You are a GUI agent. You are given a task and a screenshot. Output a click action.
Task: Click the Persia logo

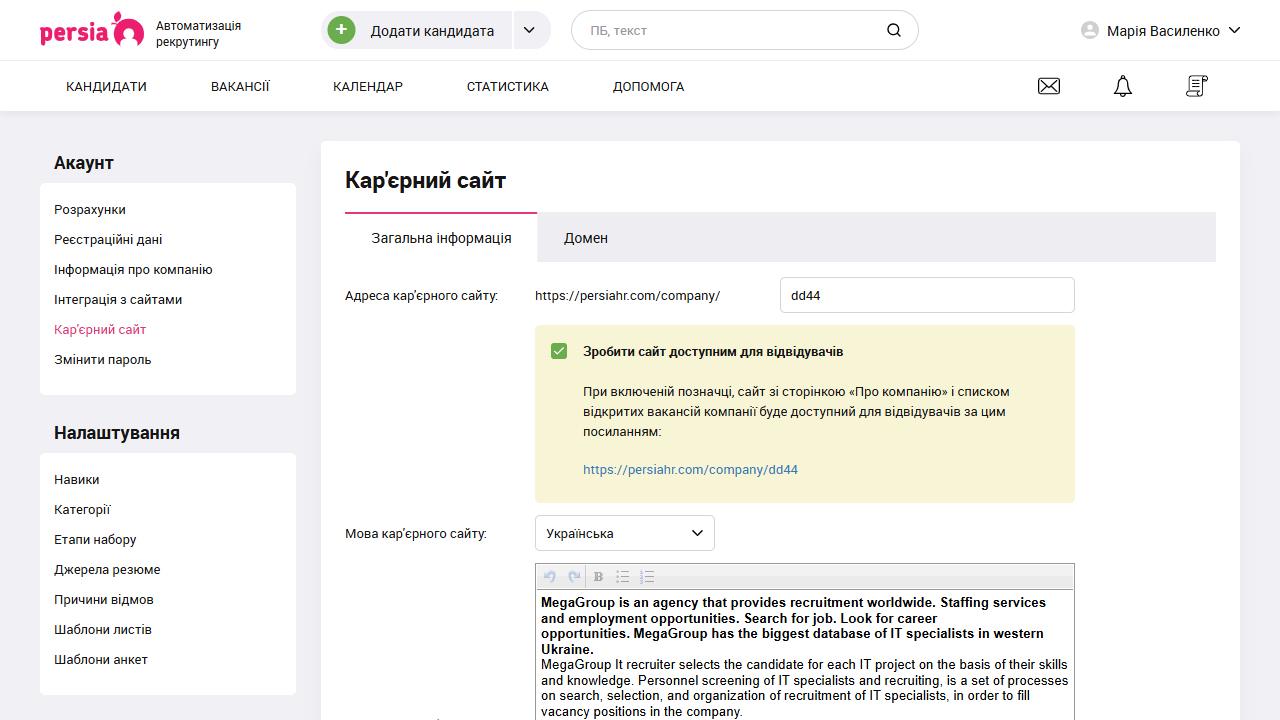91,30
